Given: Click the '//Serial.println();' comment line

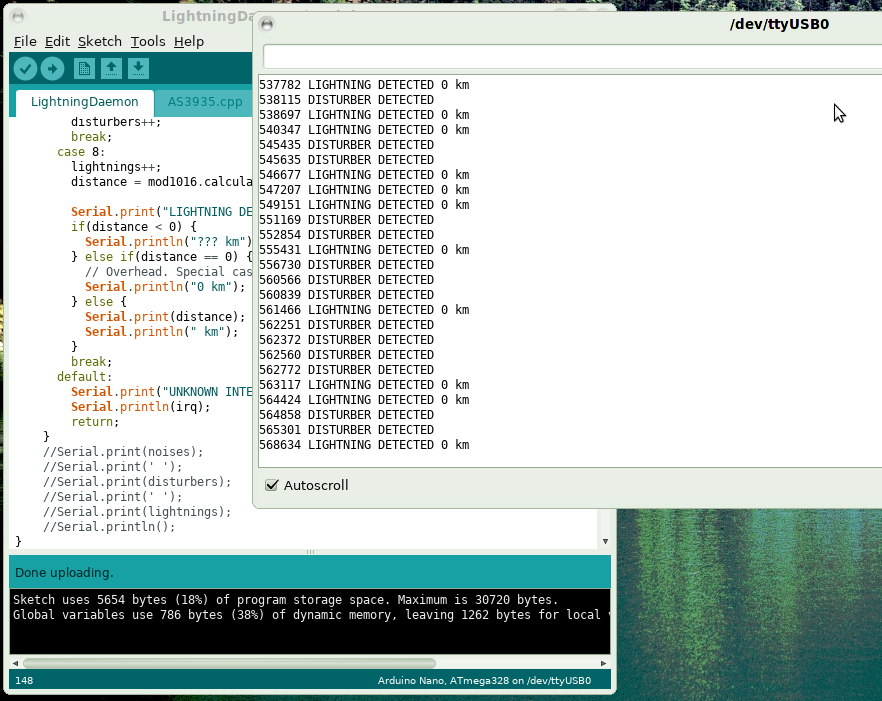Looking at the screenshot, I should click(x=109, y=527).
